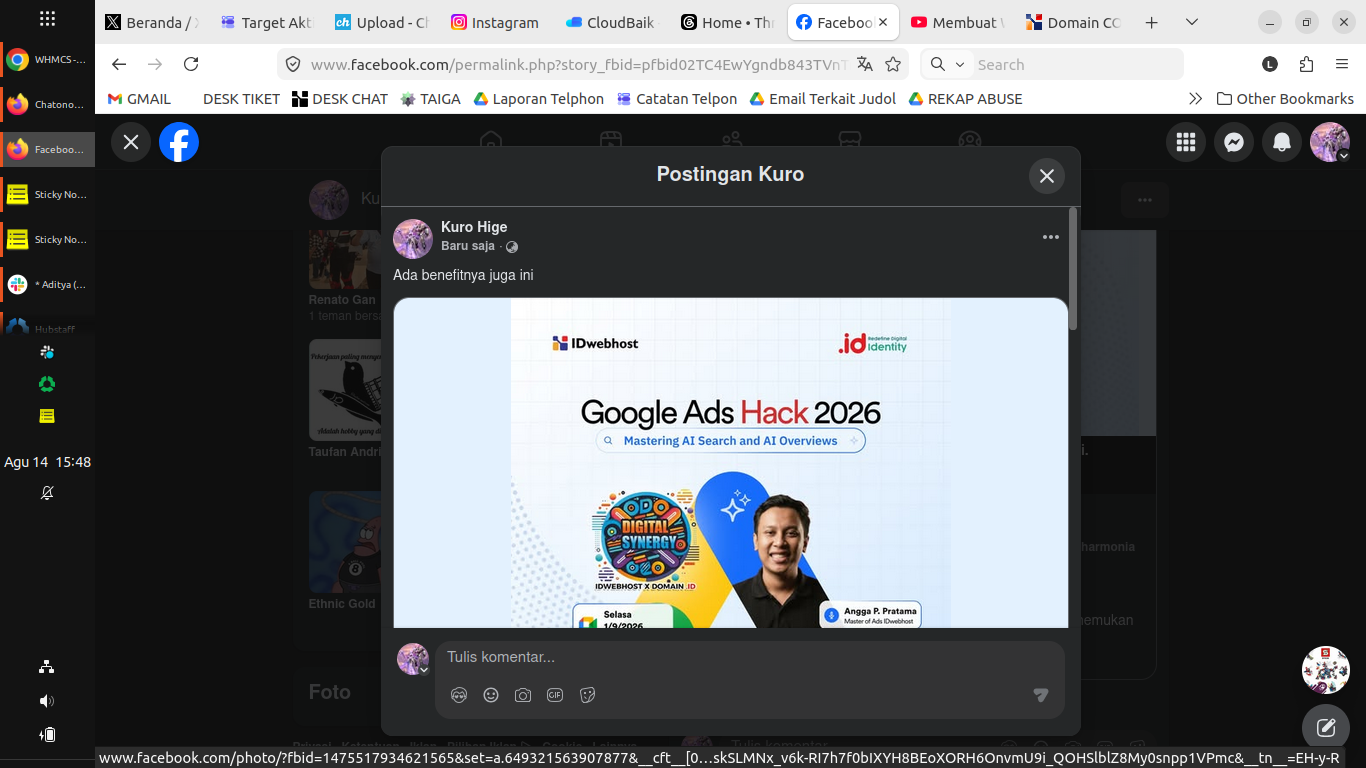This screenshot has width=1366, height=768.
Task: Open the DESK CHAT bookmark
Action: tap(340, 99)
